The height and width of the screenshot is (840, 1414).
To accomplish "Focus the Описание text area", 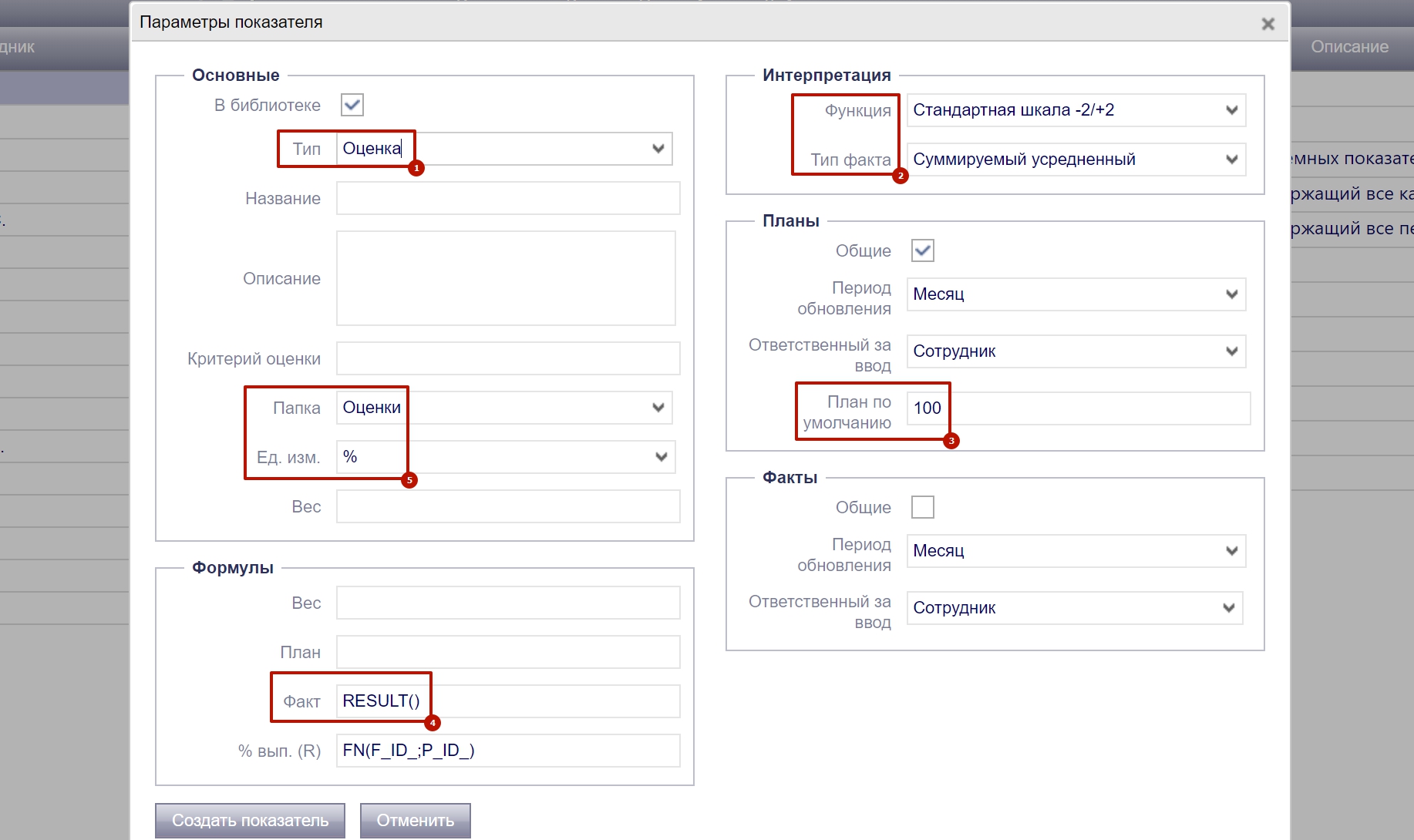I will 506,278.
